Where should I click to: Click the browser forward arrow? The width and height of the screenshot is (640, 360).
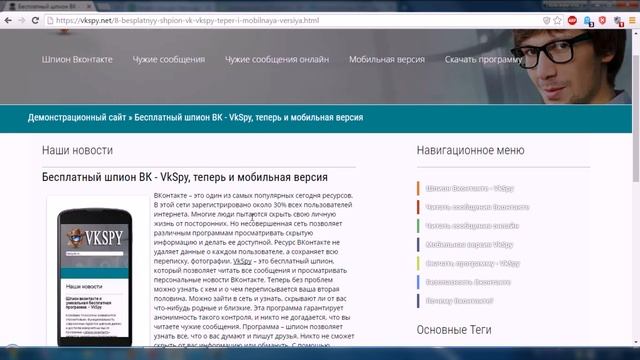click(22, 20)
